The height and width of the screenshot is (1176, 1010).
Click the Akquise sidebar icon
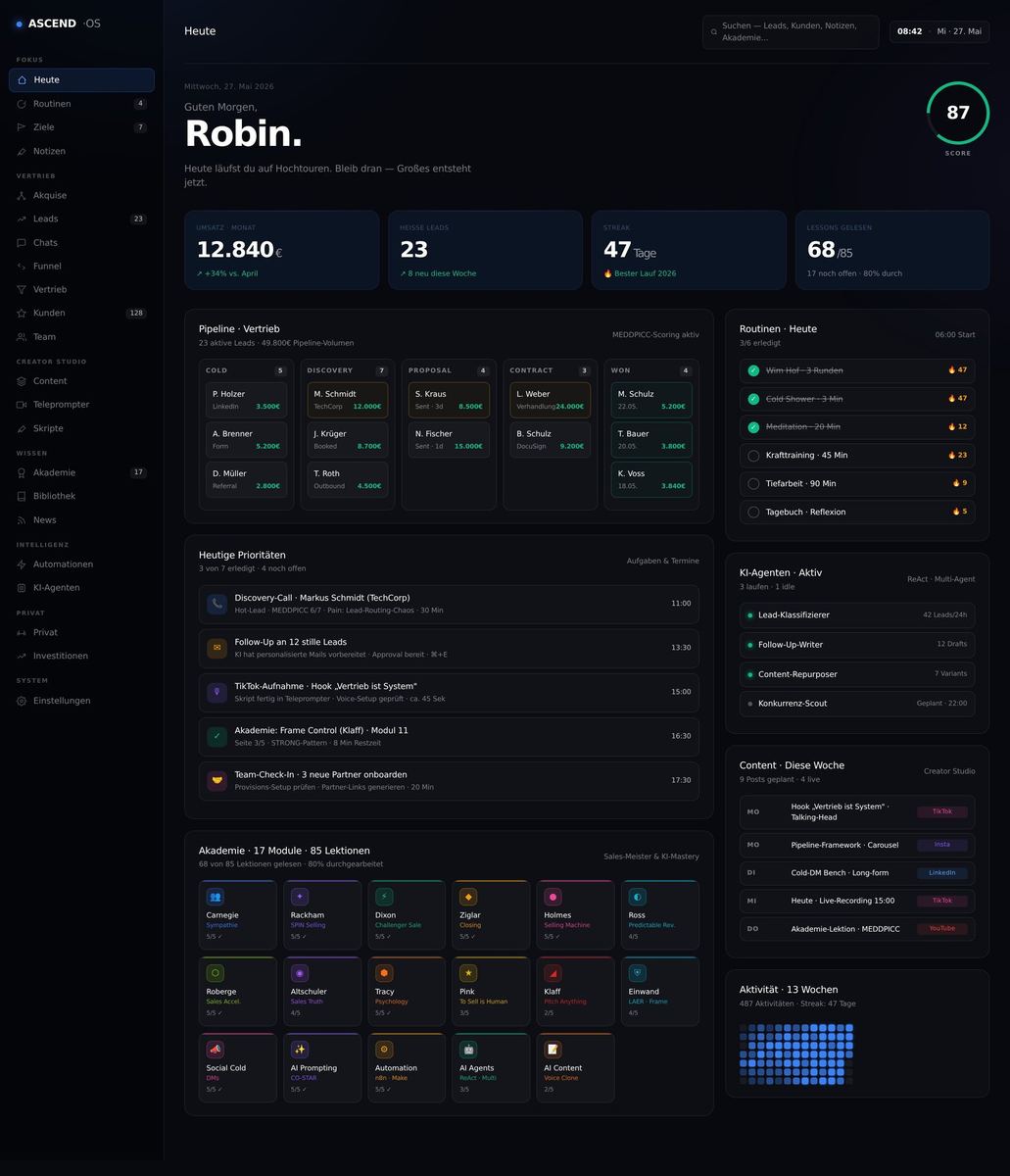point(22,195)
